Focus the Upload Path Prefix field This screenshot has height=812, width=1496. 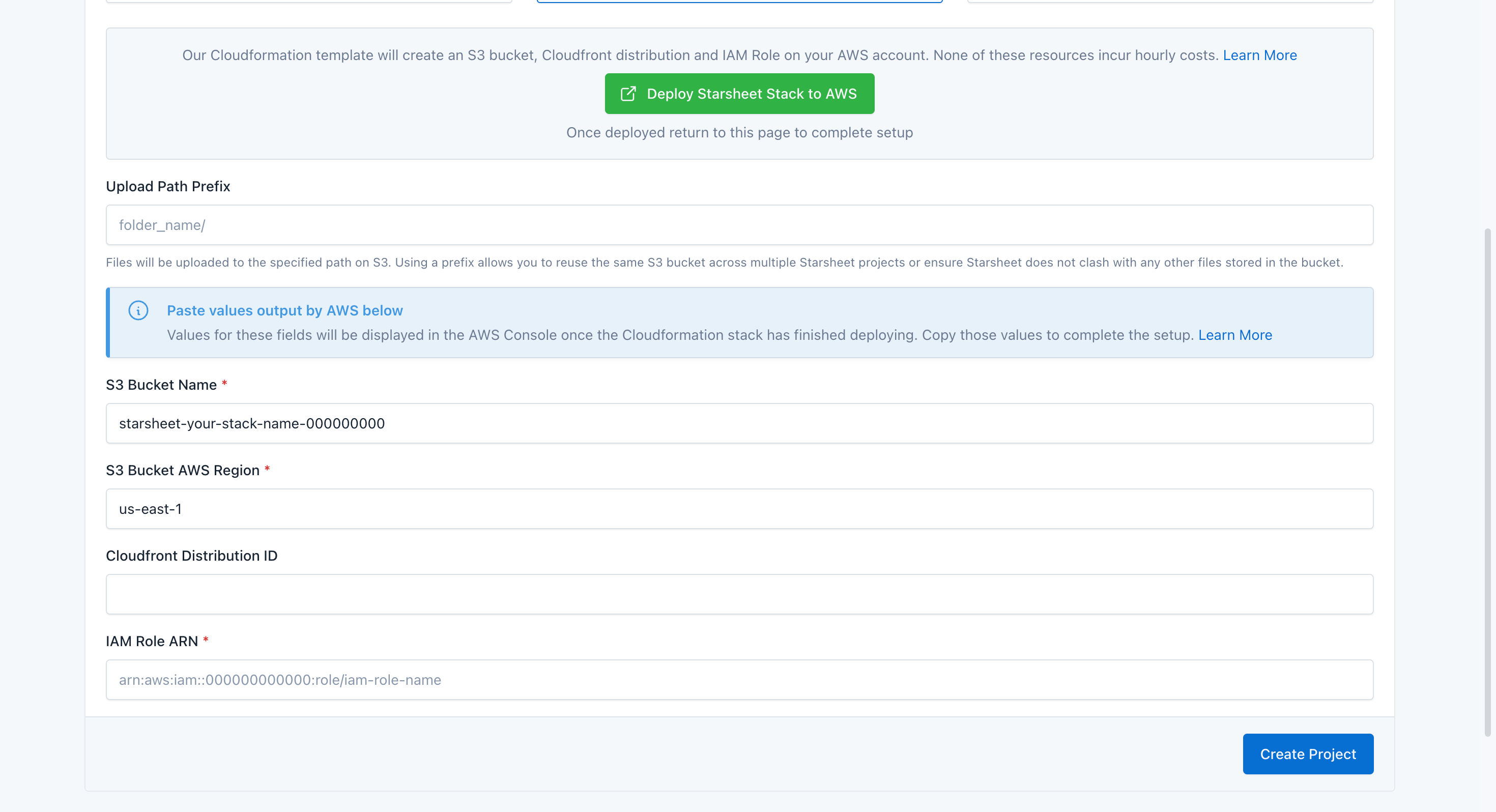pyautogui.click(x=739, y=225)
